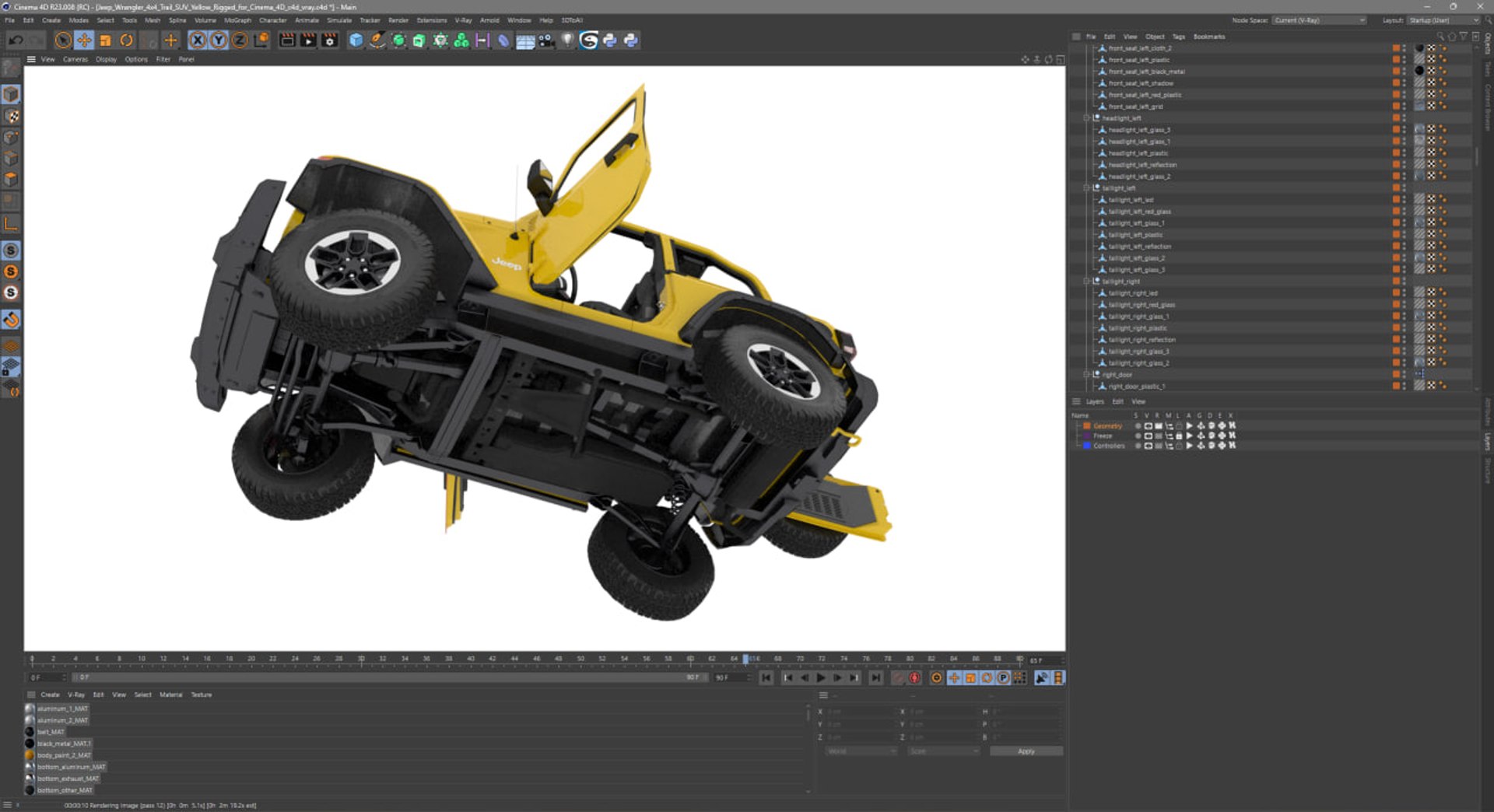Click the Camera object icon
The image size is (1494, 812).
pyautogui.click(x=546, y=40)
